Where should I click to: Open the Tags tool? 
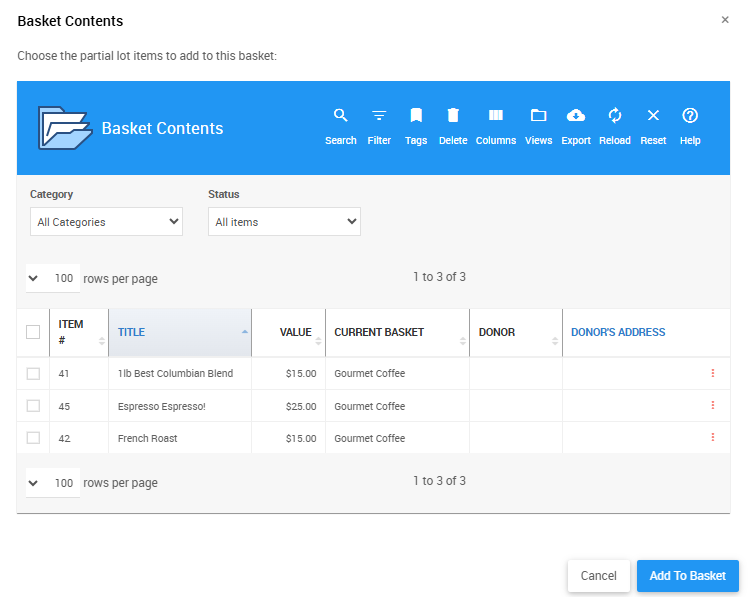(x=416, y=126)
